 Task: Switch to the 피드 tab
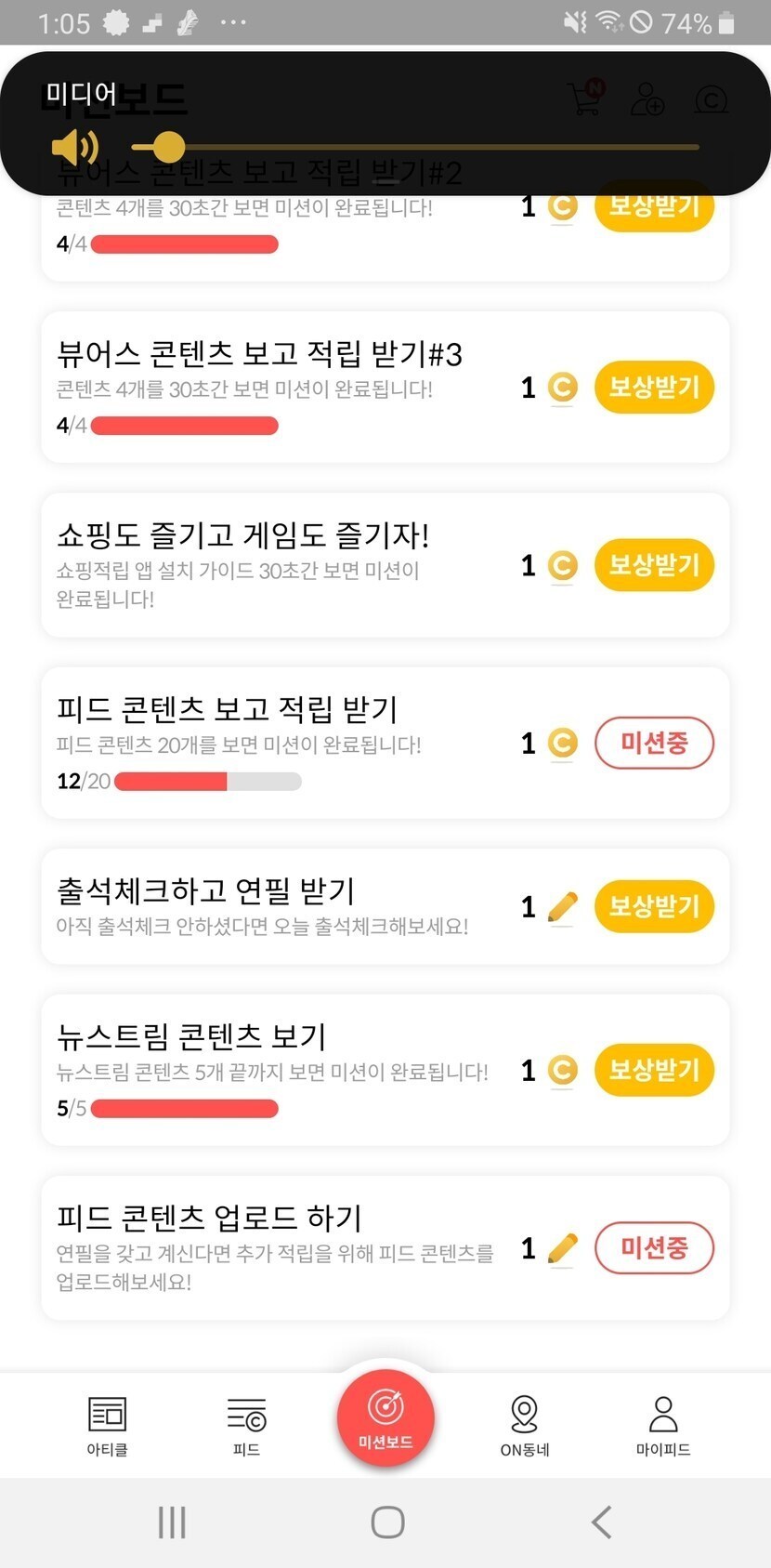coord(246,1424)
